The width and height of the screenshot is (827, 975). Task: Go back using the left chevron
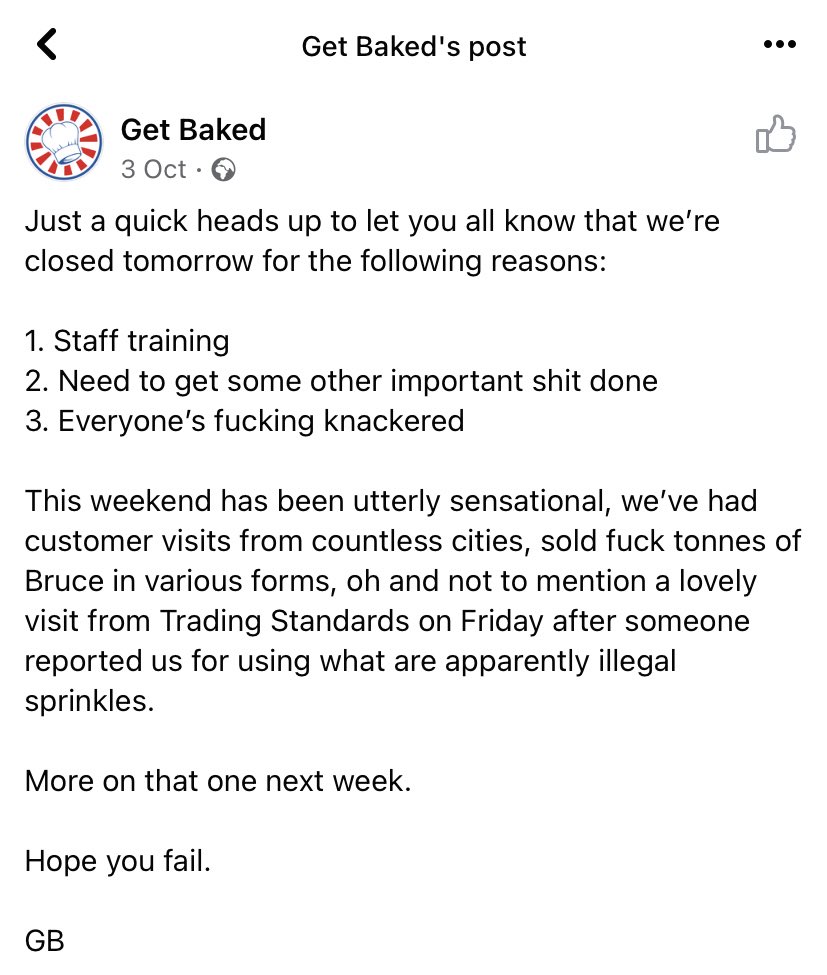pos(47,44)
